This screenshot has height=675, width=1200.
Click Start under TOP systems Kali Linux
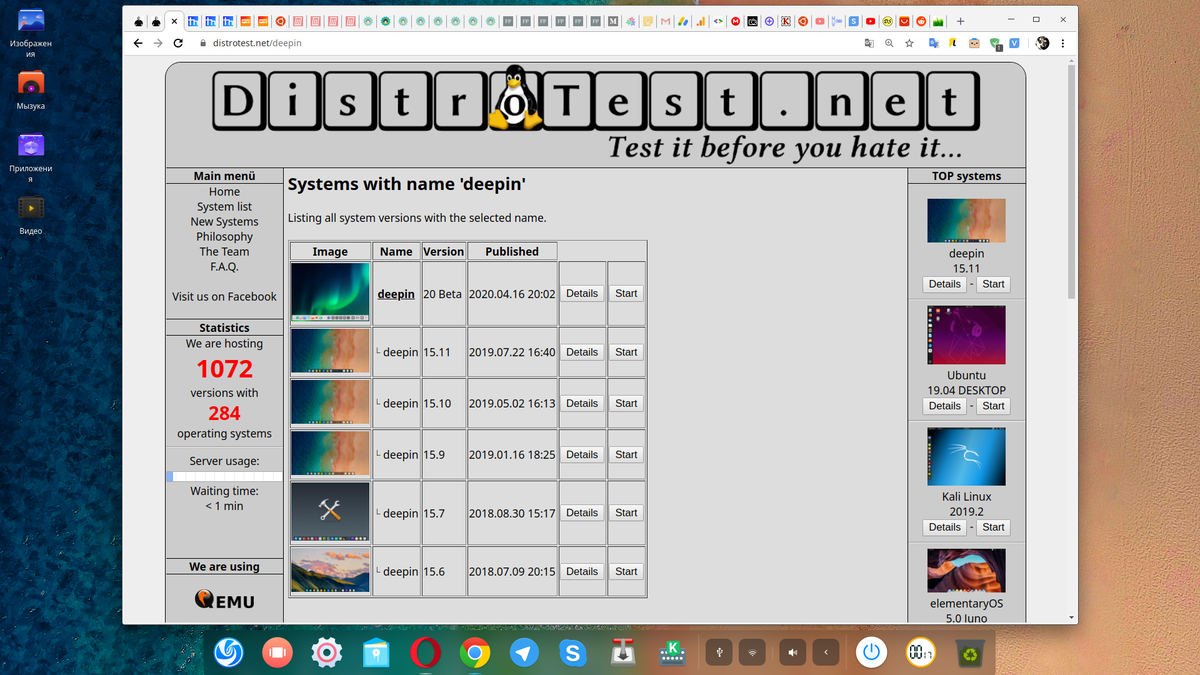(x=993, y=527)
